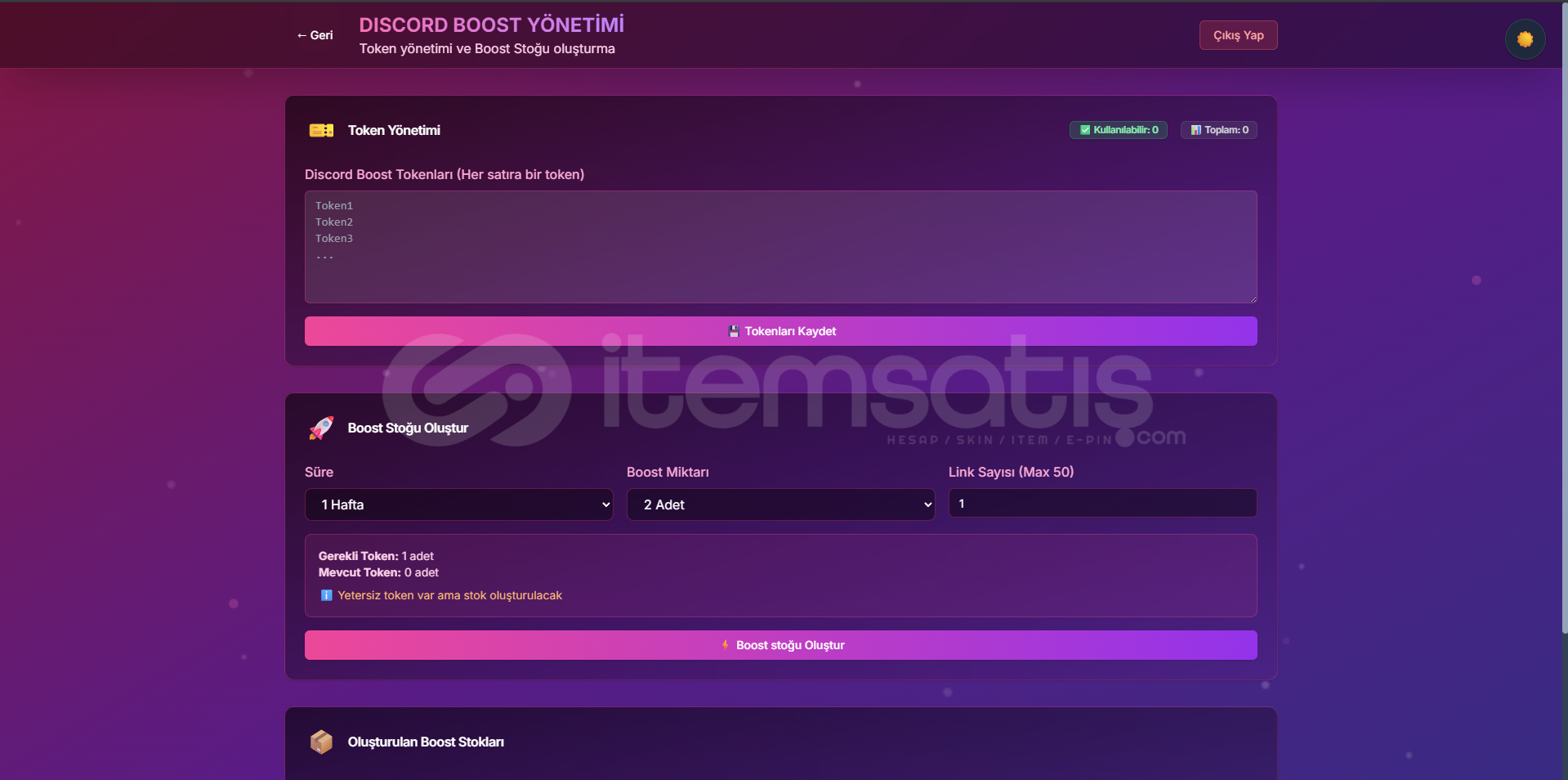Log out with the Çıkış Yap button
The image size is (1568, 780).
click(x=1238, y=35)
